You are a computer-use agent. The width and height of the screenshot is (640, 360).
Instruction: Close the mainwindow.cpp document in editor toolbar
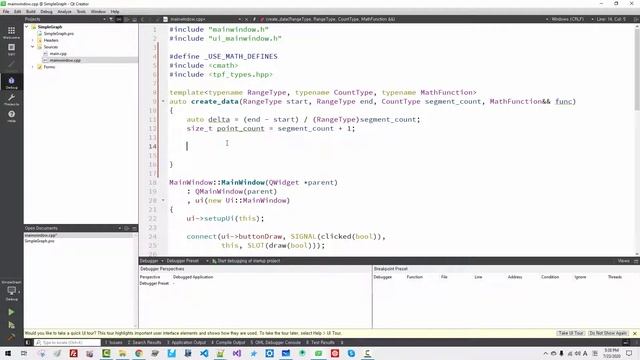click(246, 19)
